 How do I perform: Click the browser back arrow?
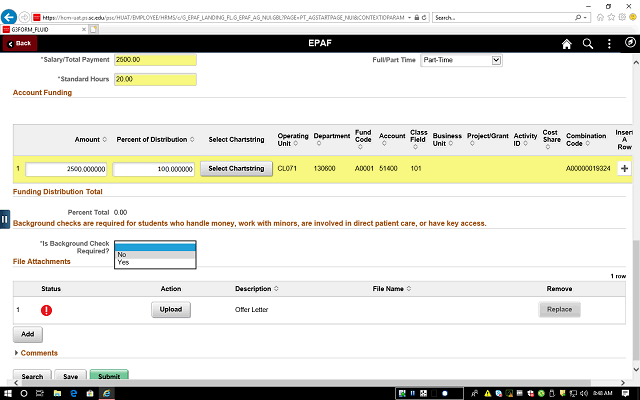coord(9,17)
